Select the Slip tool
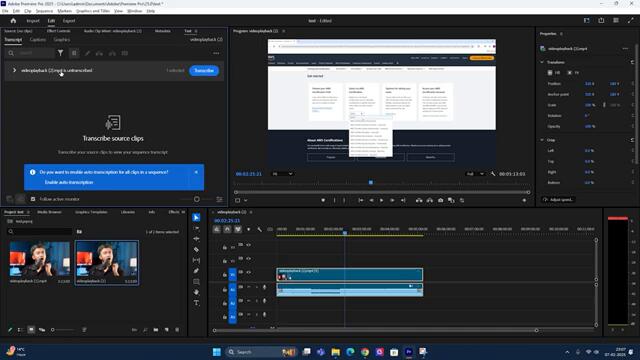 pyautogui.click(x=196, y=260)
